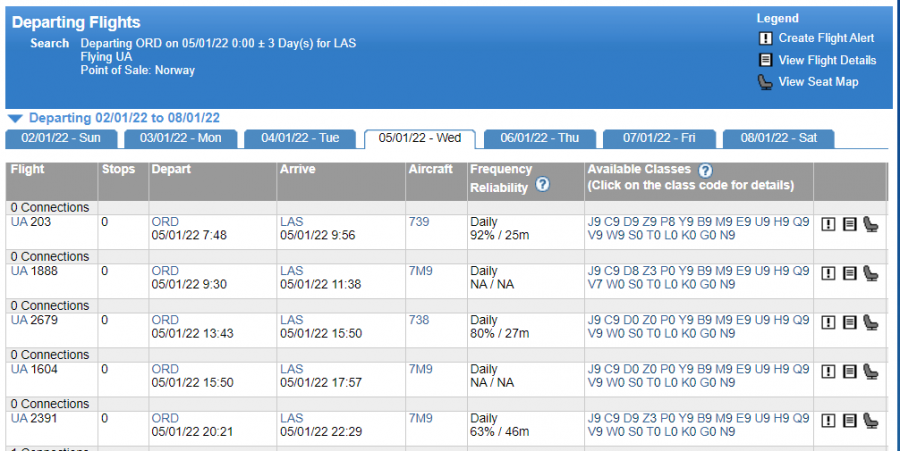Open the UA link for flight 2679

pos(19,320)
